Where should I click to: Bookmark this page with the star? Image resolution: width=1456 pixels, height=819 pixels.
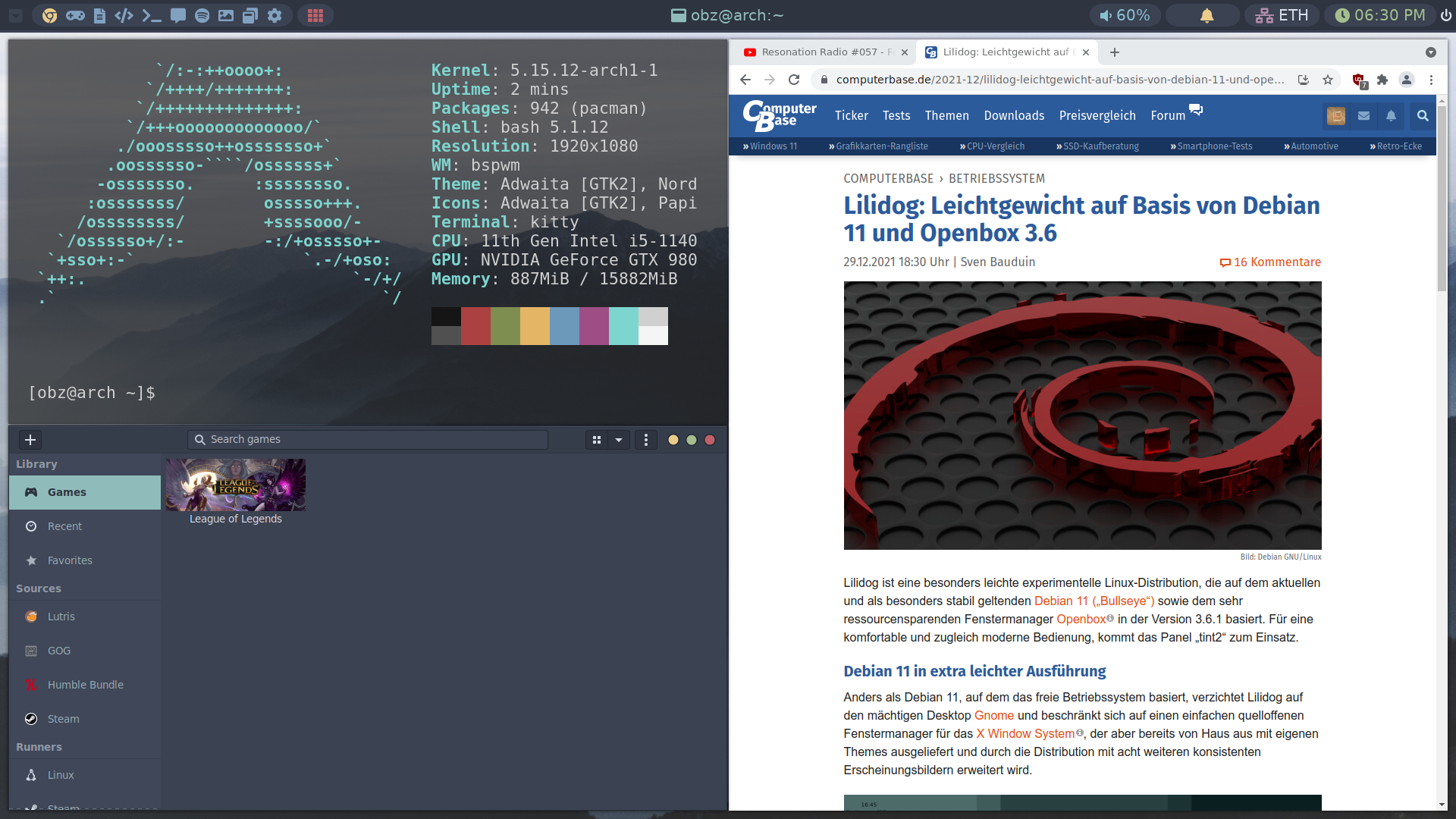point(1328,80)
